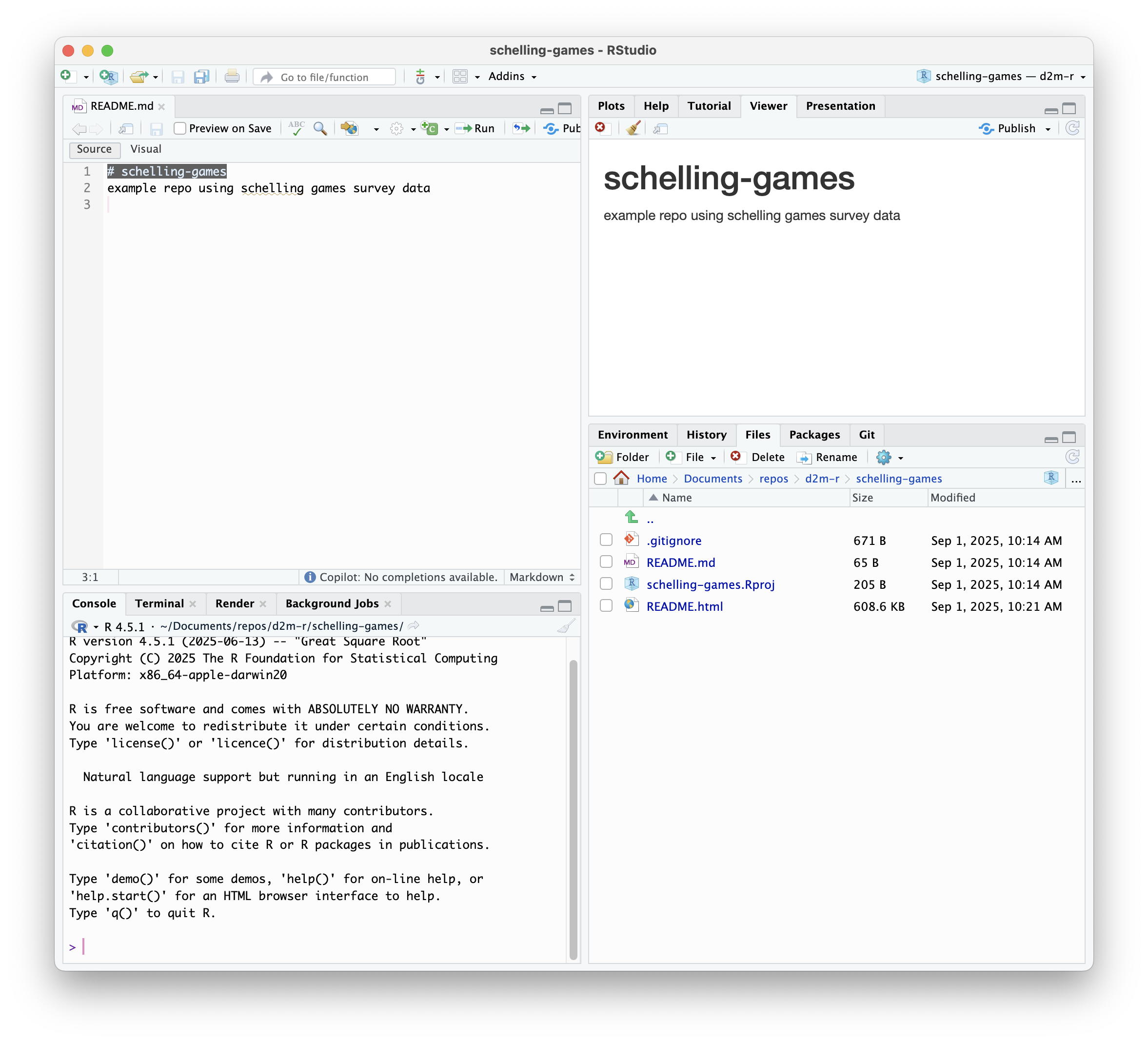Switch to the Git tab

866,435
